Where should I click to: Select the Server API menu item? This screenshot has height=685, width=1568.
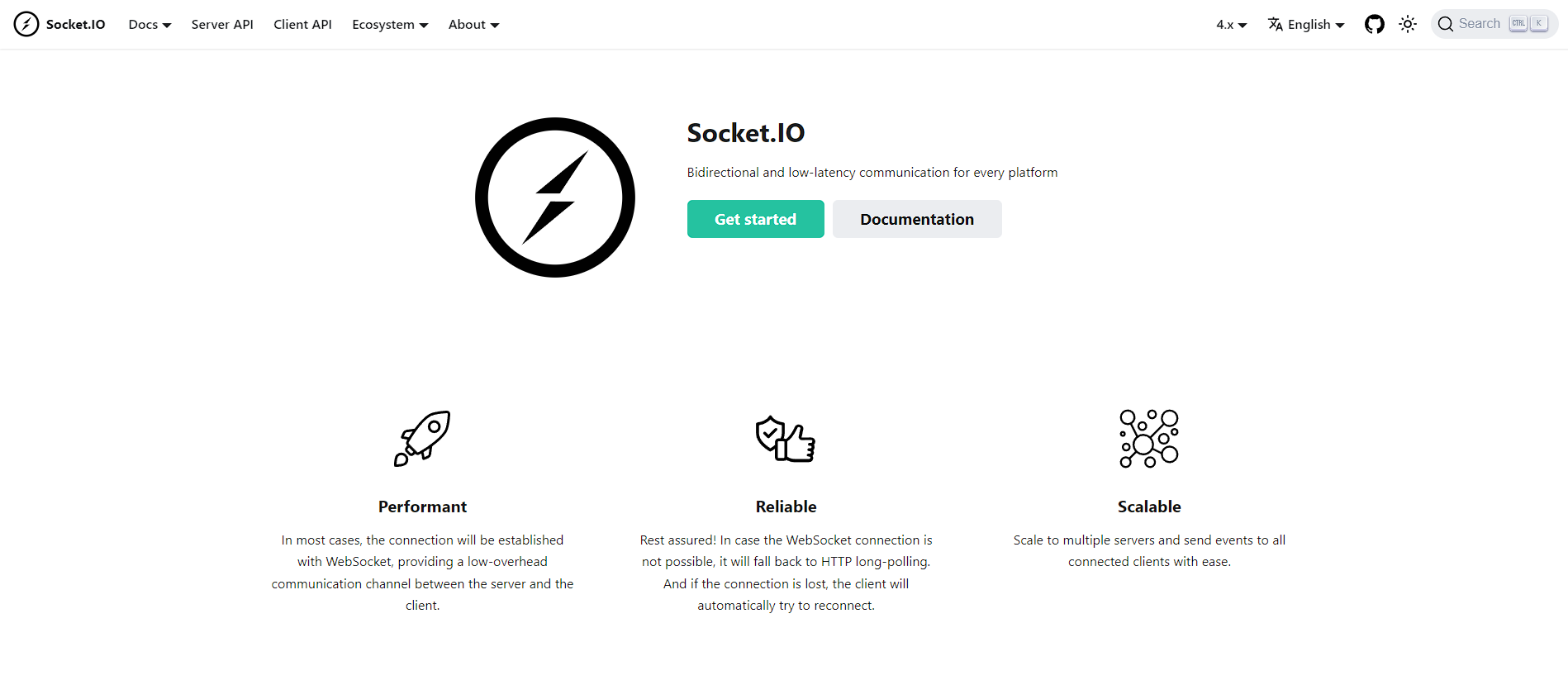coord(221,24)
